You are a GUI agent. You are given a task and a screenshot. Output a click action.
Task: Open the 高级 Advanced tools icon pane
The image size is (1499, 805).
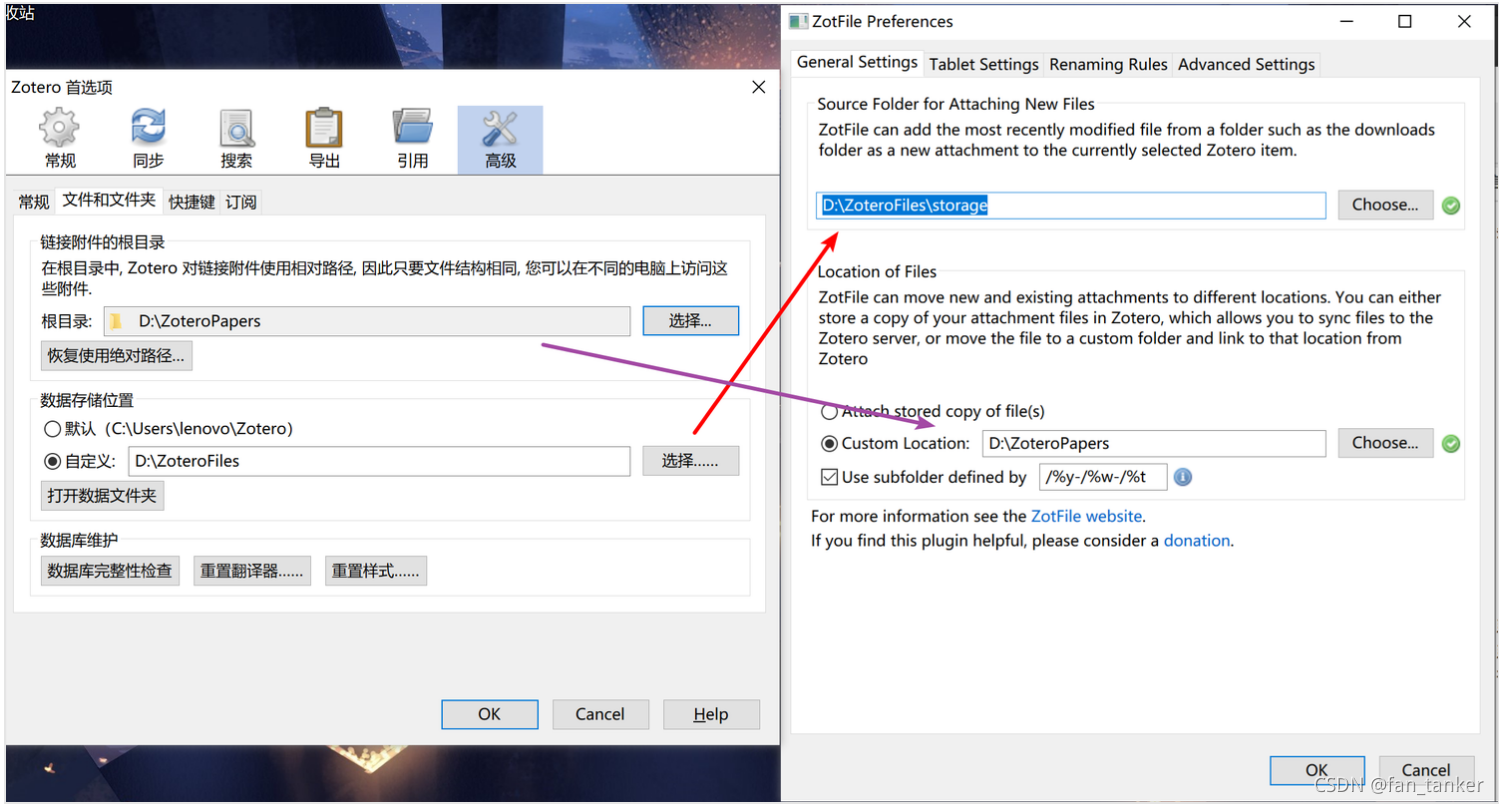pos(500,139)
